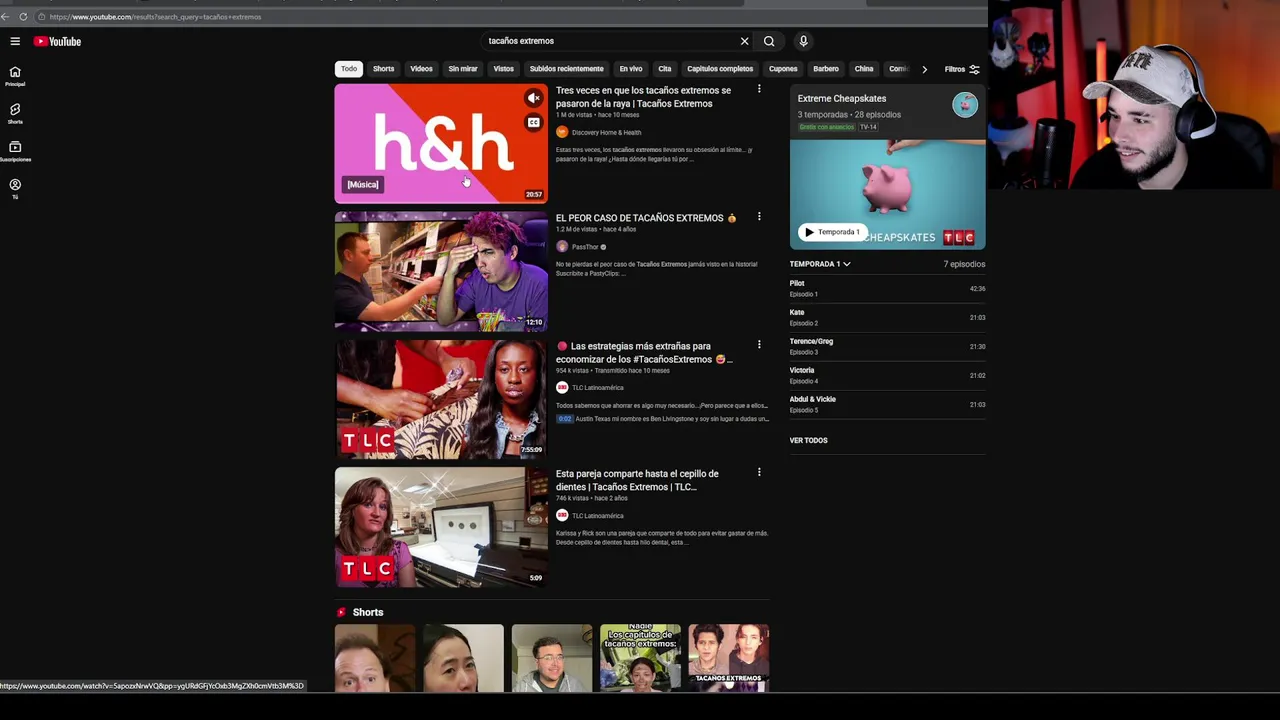Jump to the 0:02 chapter timestamp
The width and height of the screenshot is (1280, 720).
coord(564,419)
